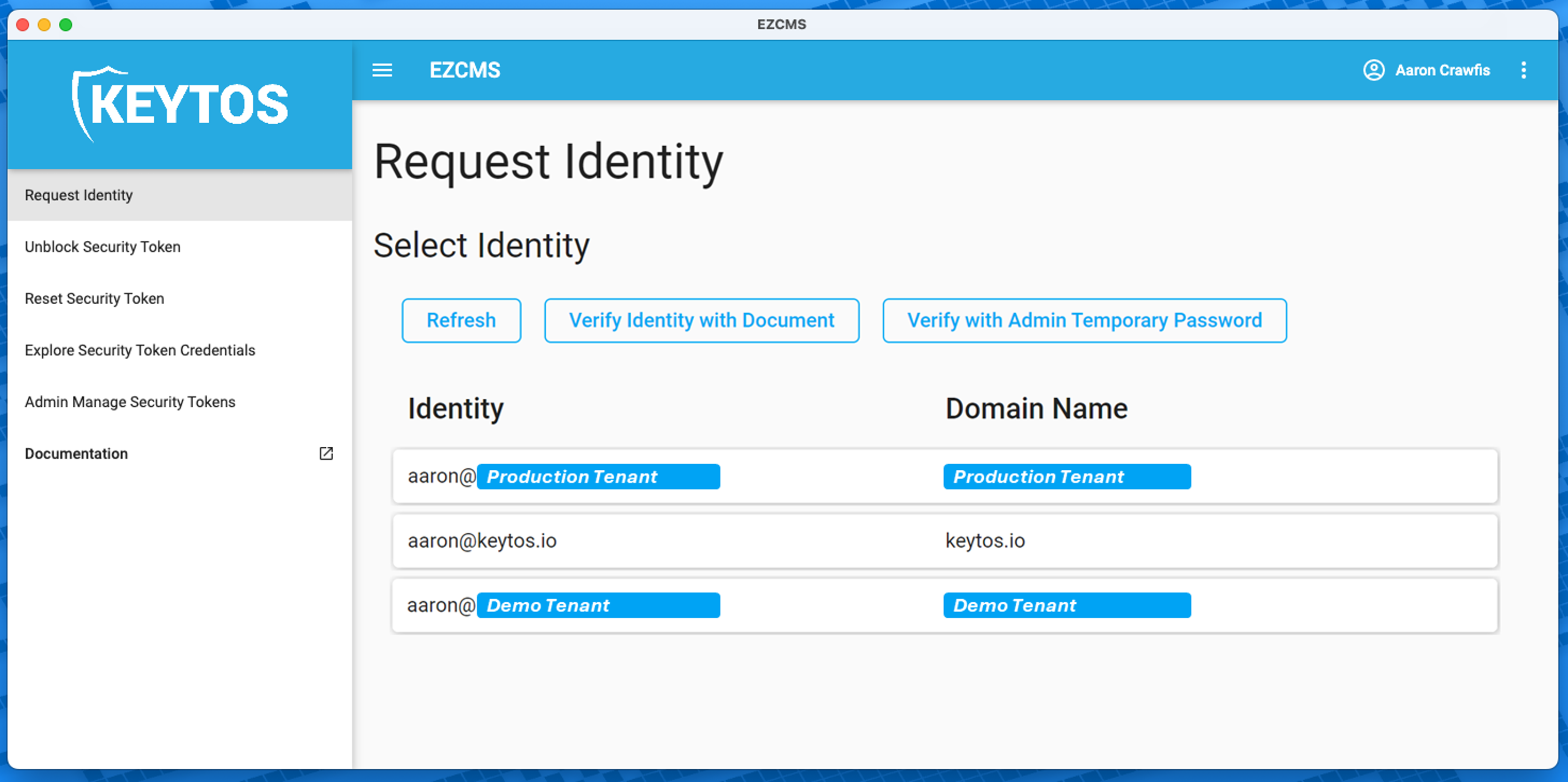
Task: Open Unblock Security Token page
Action: pos(102,247)
